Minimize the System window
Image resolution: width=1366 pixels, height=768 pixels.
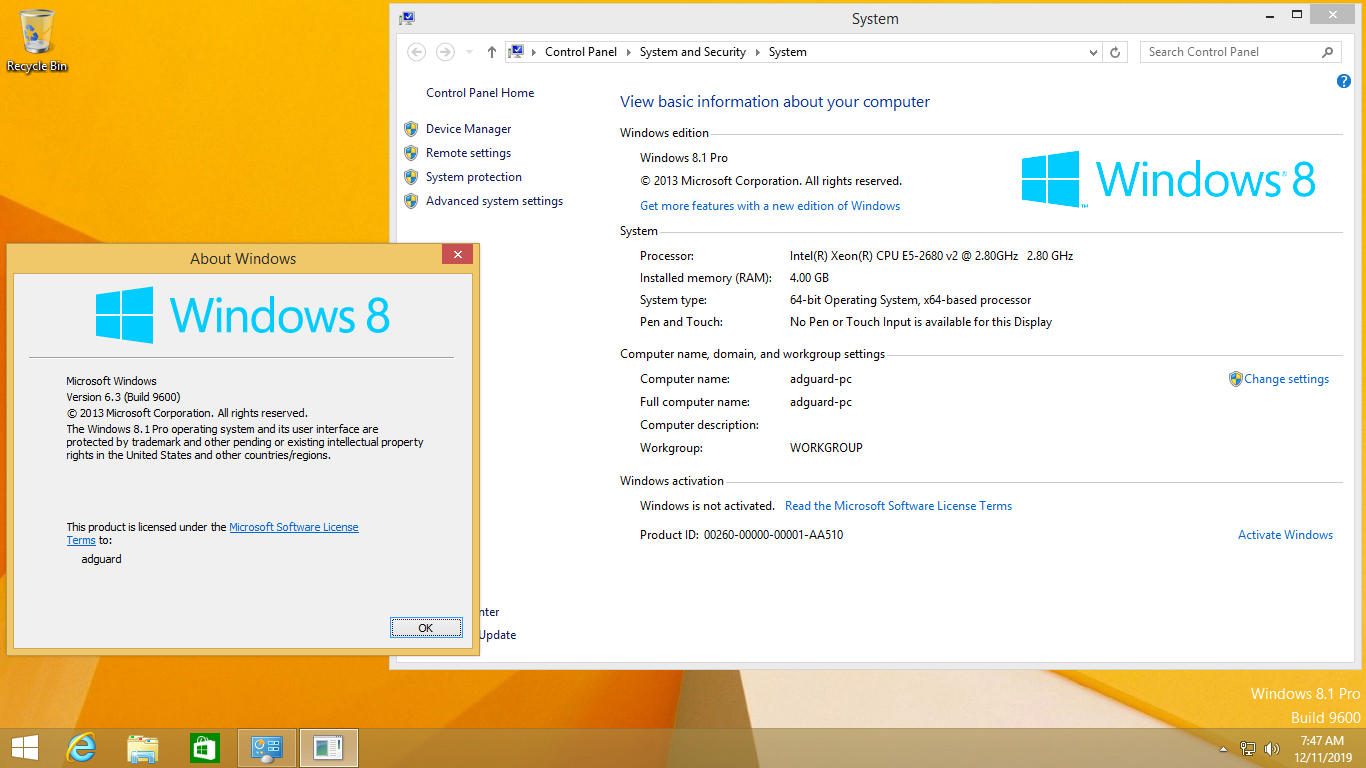coord(1270,14)
